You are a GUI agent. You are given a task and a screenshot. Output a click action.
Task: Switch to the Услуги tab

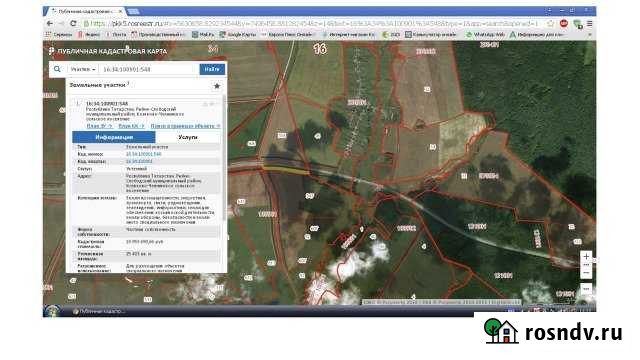[x=188, y=137]
